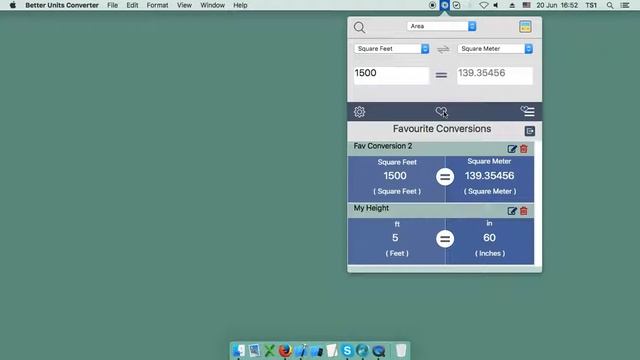Open Notification Center icon

point(625,5)
